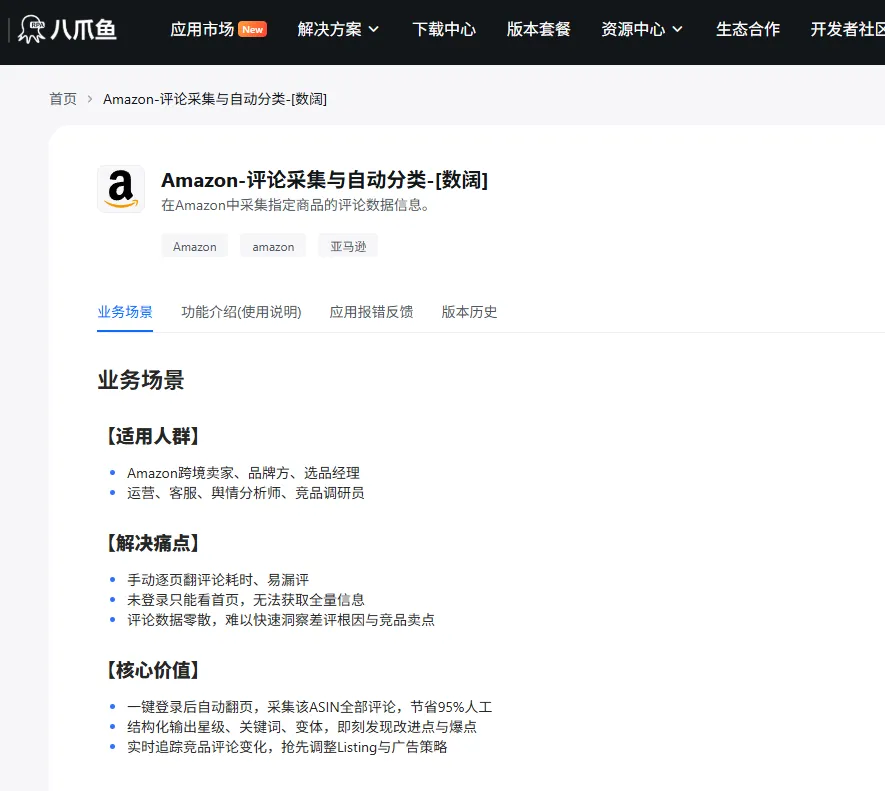Click the description 在Amazon中采集指定商品的评论数据信息
885x791 pixels.
pyautogui.click(x=295, y=205)
